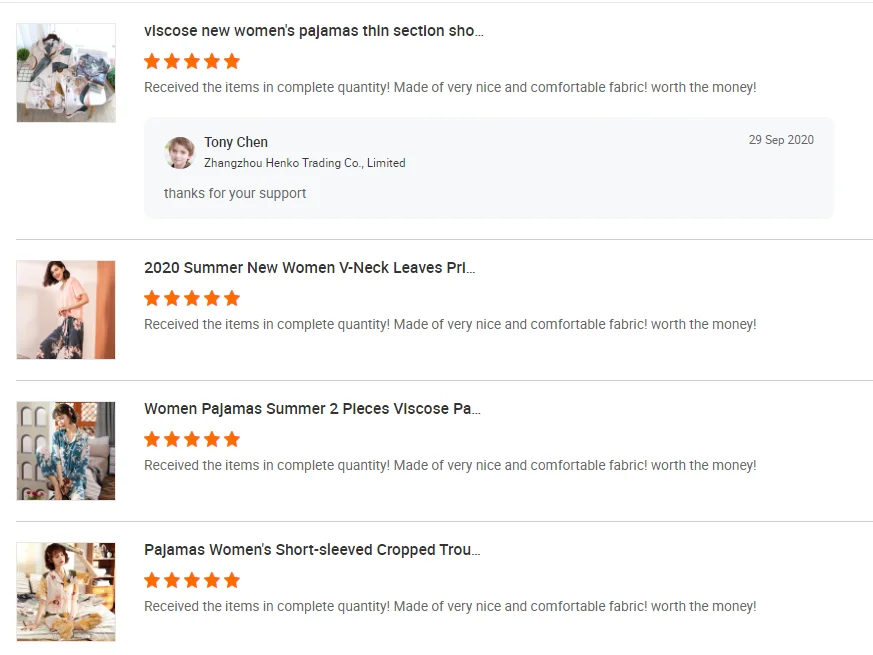
Task: Click star rating on viscose pajamas review
Action: coord(192,61)
